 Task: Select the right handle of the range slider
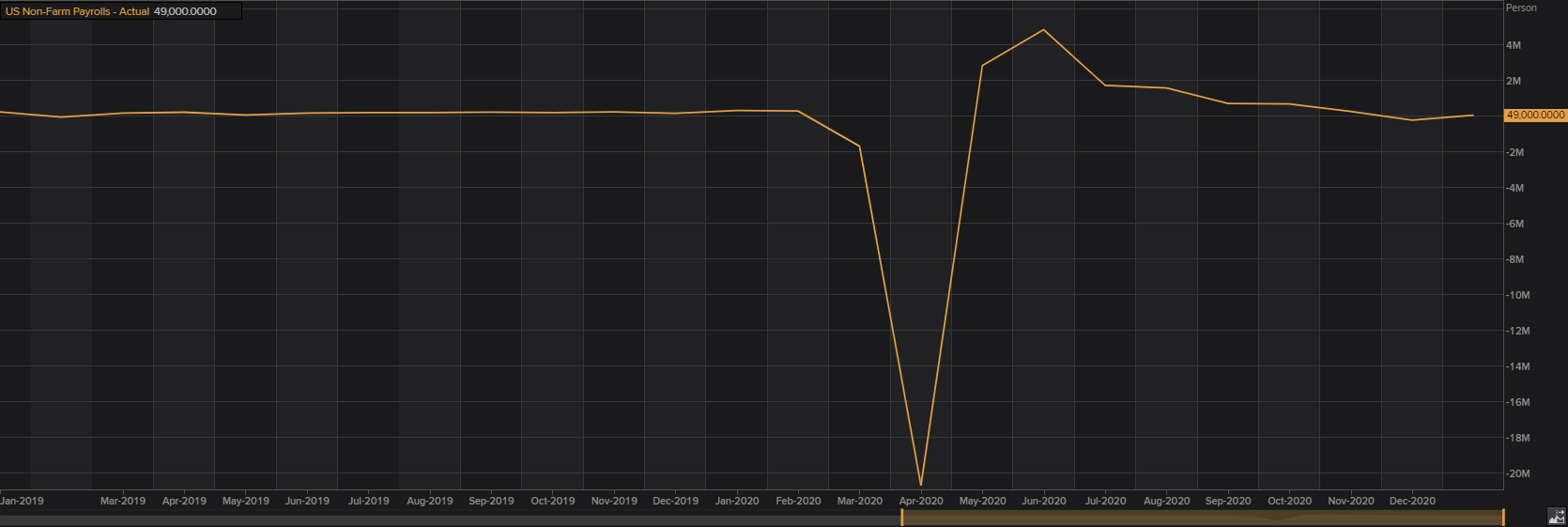coord(1503,517)
